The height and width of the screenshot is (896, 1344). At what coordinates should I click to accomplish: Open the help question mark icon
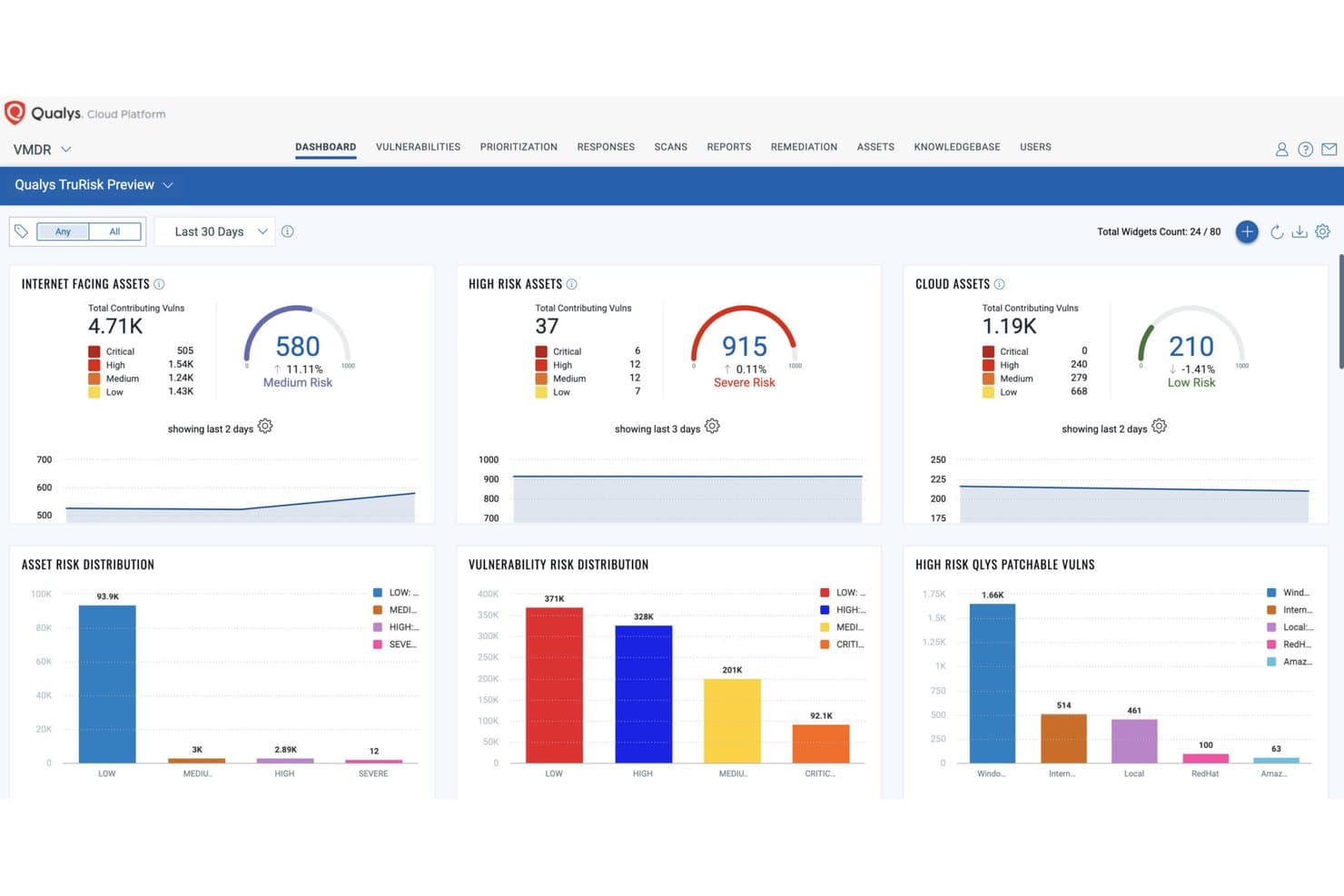[x=1305, y=149]
